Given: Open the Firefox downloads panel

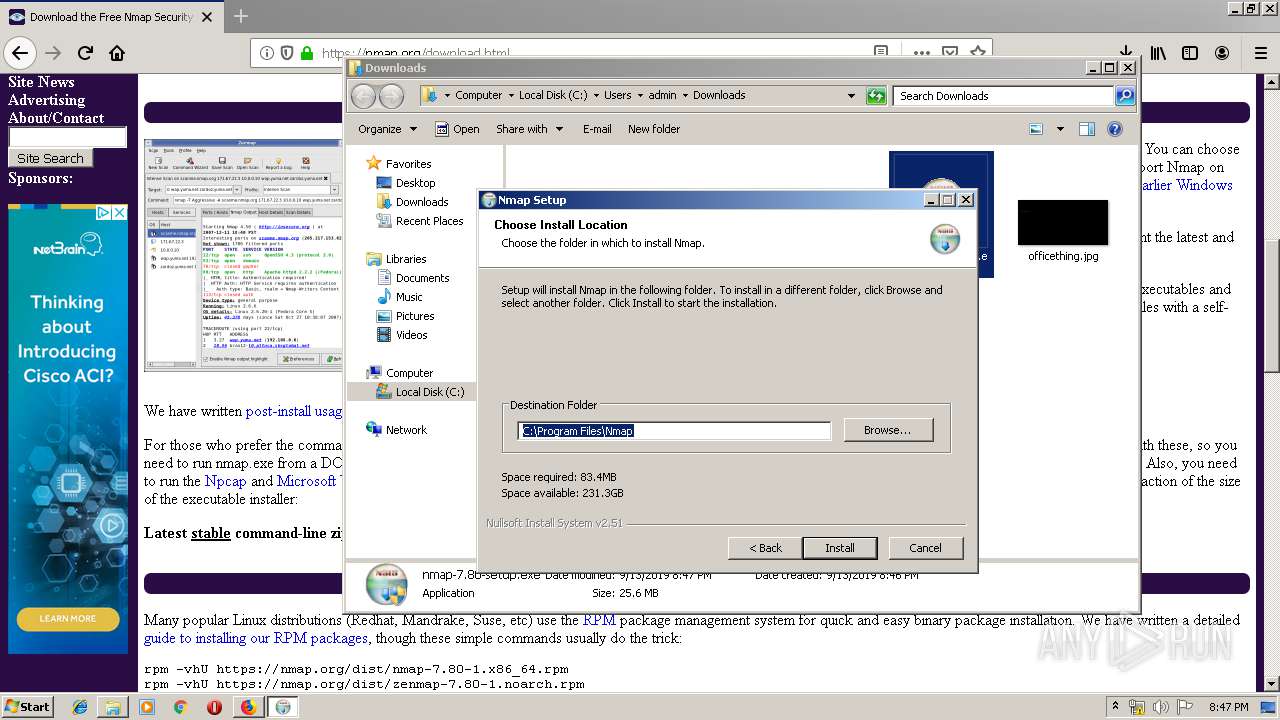Looking at the screenshot, I should coord(1125,53).
